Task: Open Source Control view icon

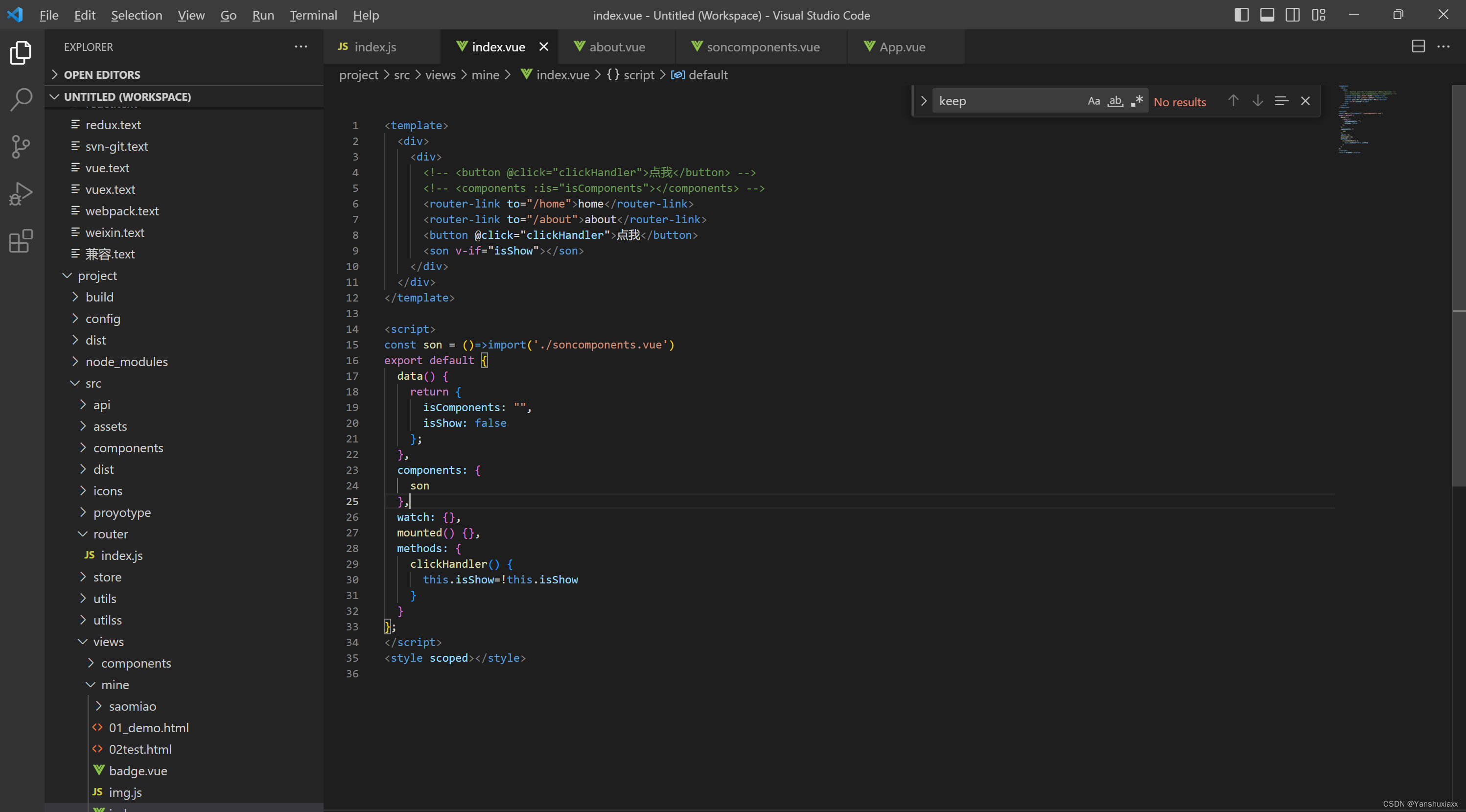Action: point(21,147)
